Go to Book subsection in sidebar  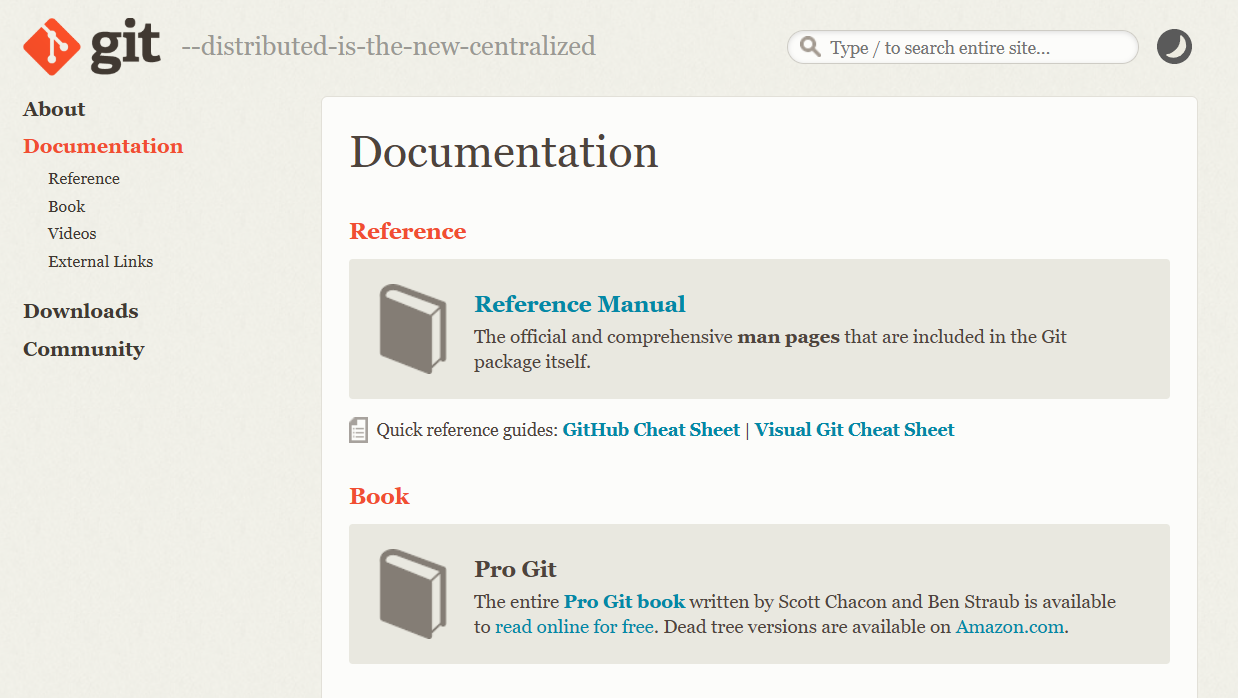tap(67, 206)
